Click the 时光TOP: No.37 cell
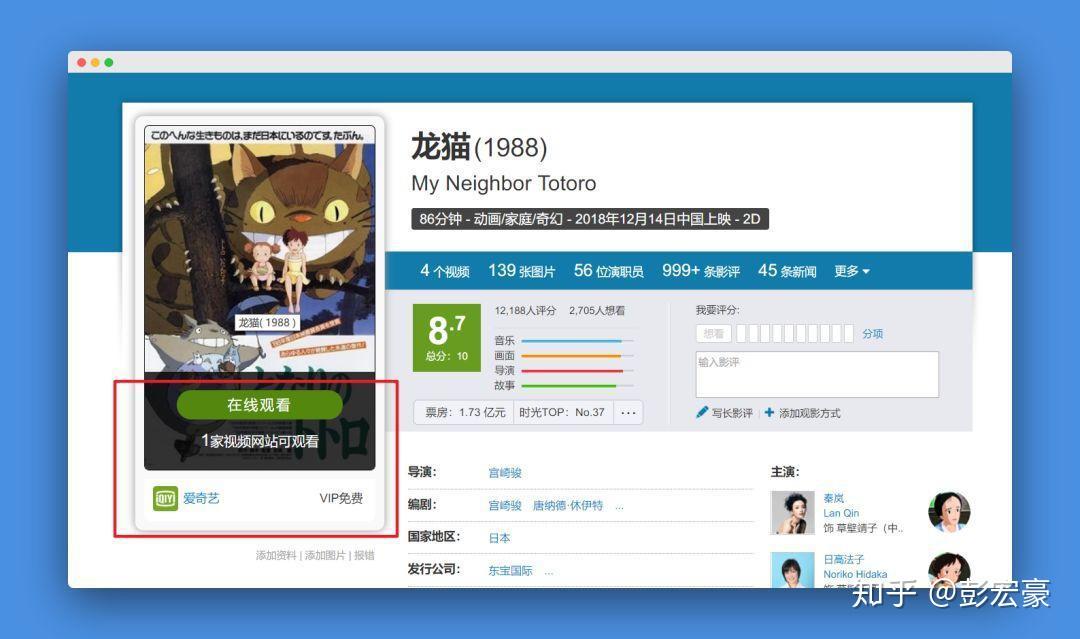The height and width of the screenshot is (639, 1080). 563,412
